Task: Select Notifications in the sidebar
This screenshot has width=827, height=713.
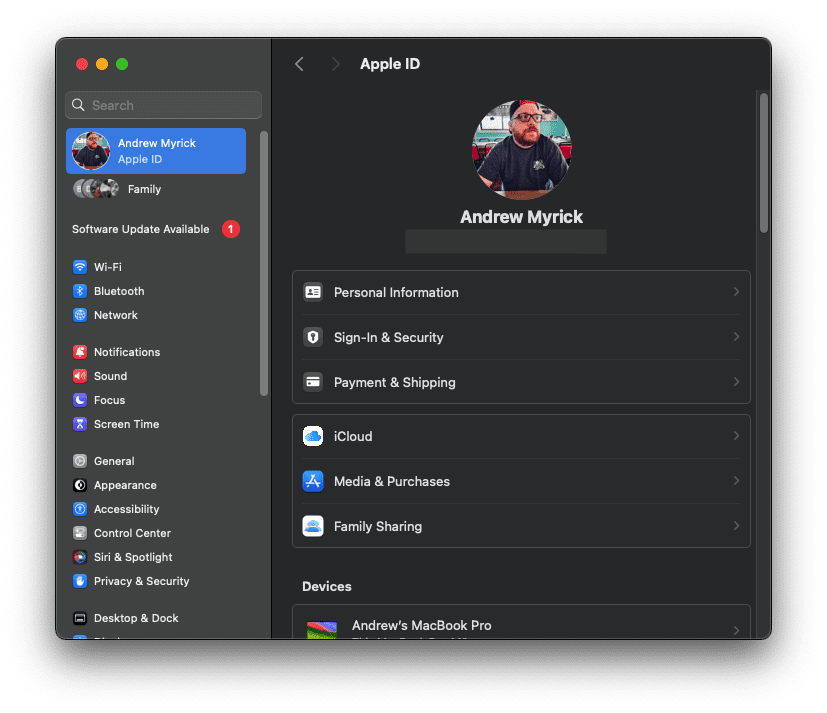Action: [x=156, y=352]
